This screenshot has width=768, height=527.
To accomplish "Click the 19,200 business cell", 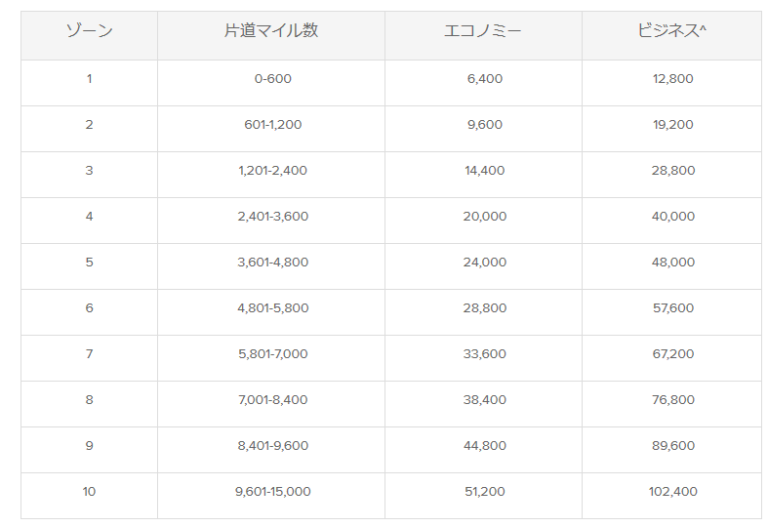I will (x=672, y=125).
